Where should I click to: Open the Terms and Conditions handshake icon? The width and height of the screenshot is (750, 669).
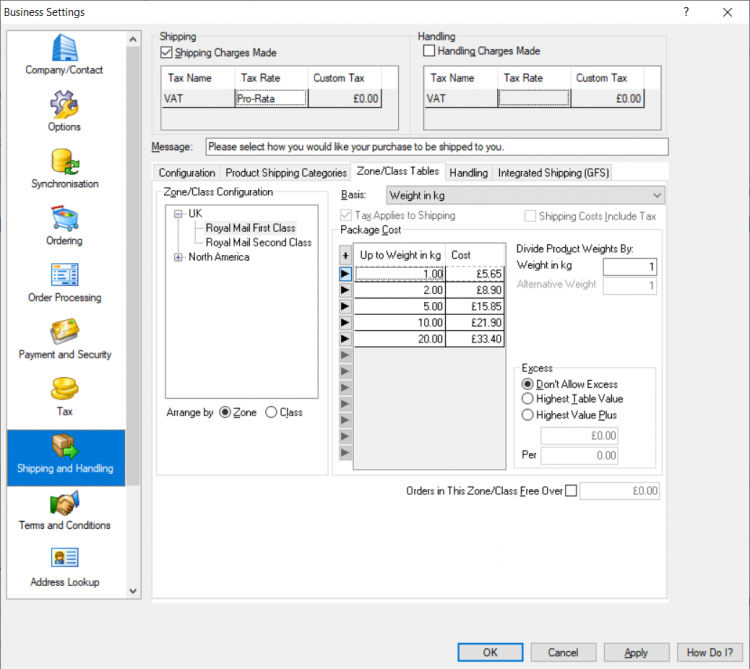tap(65, 502)
